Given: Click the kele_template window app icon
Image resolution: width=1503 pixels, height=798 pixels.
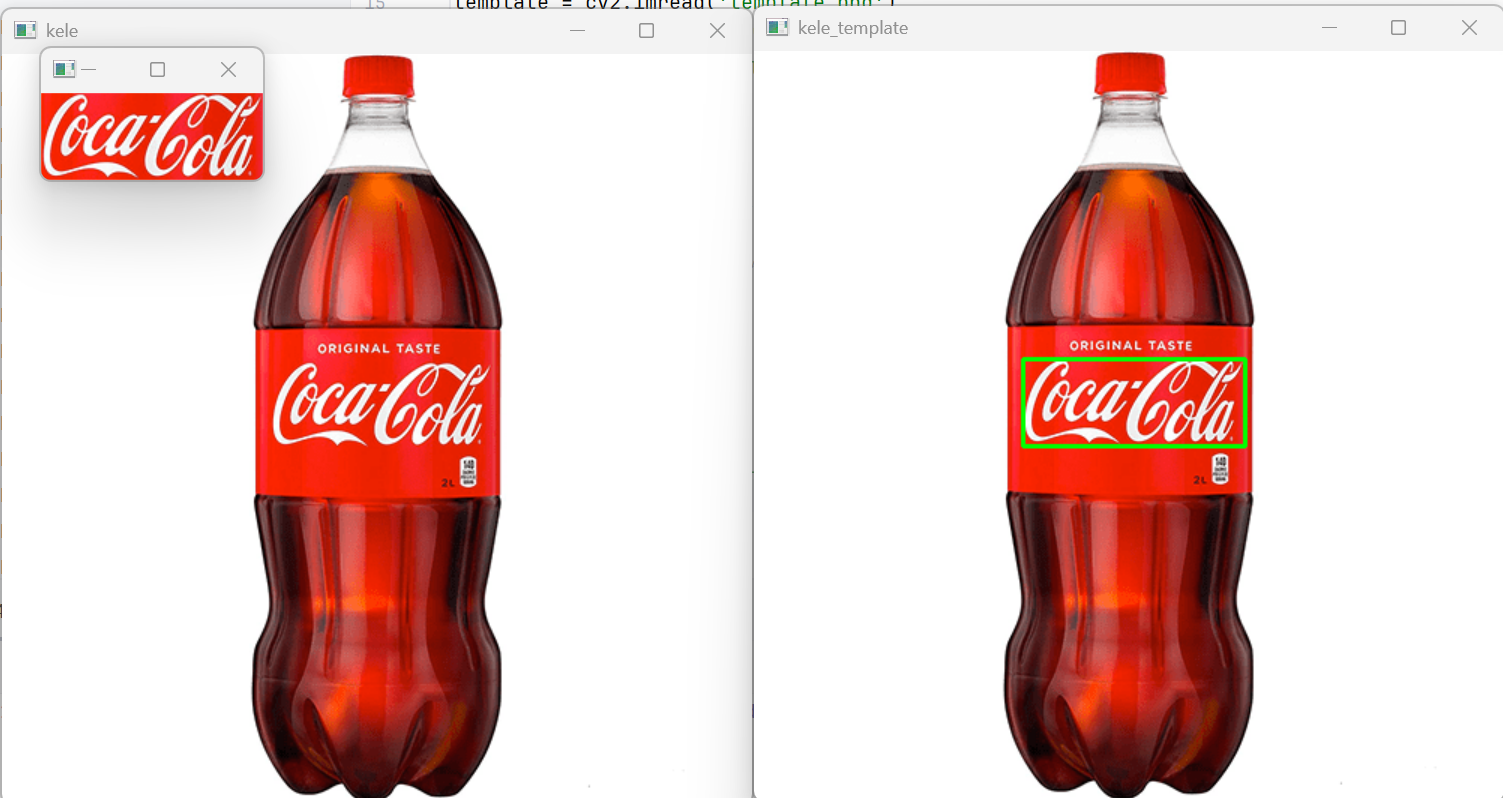Looking at the screenshot, I should [777, 28].
